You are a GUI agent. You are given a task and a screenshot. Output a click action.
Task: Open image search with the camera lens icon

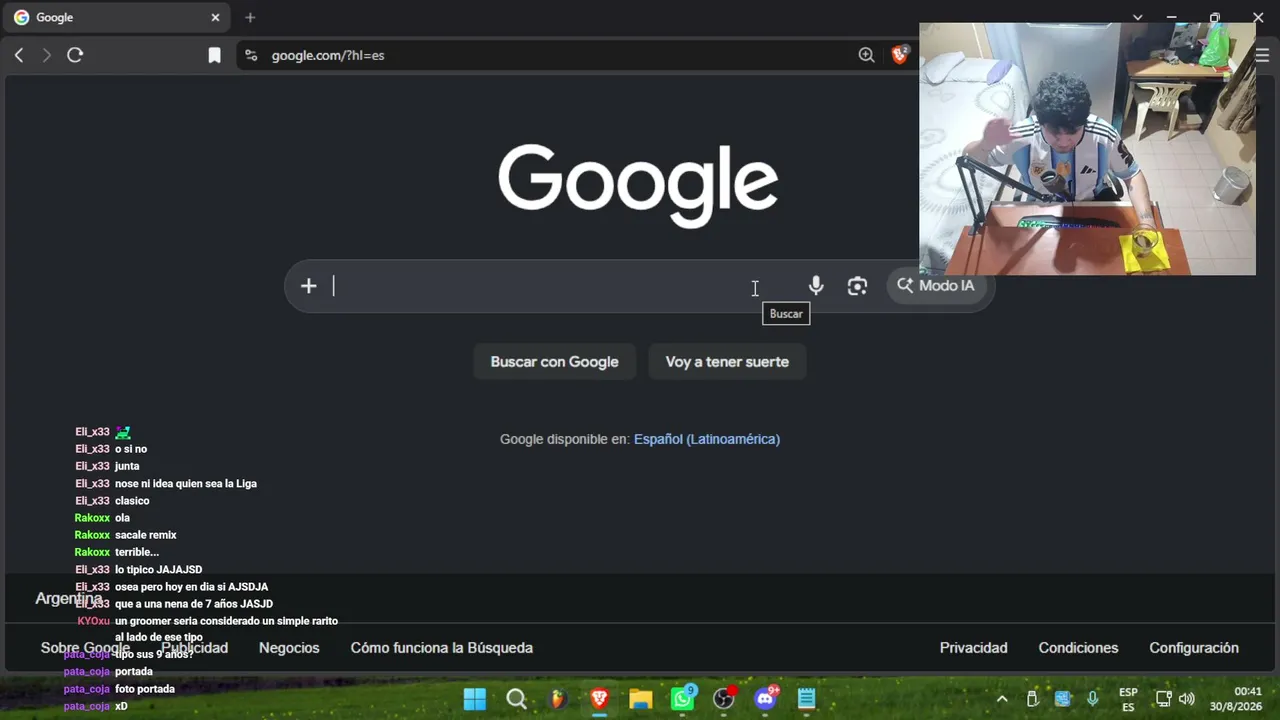pyautogui.click(x=857, y=286)
